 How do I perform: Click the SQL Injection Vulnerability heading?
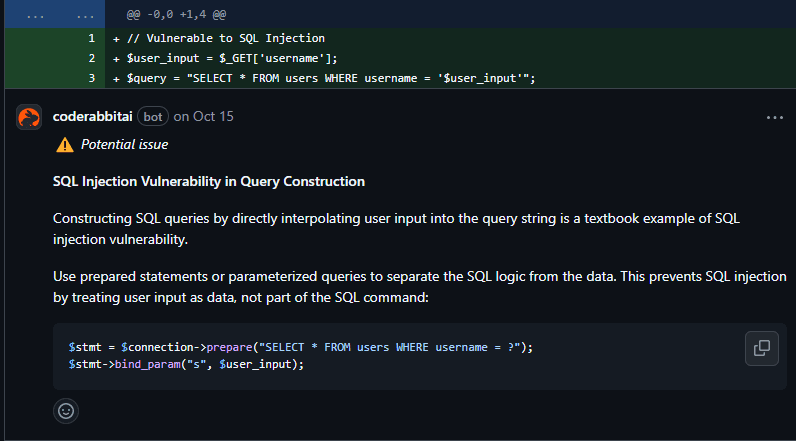(208, 182)
